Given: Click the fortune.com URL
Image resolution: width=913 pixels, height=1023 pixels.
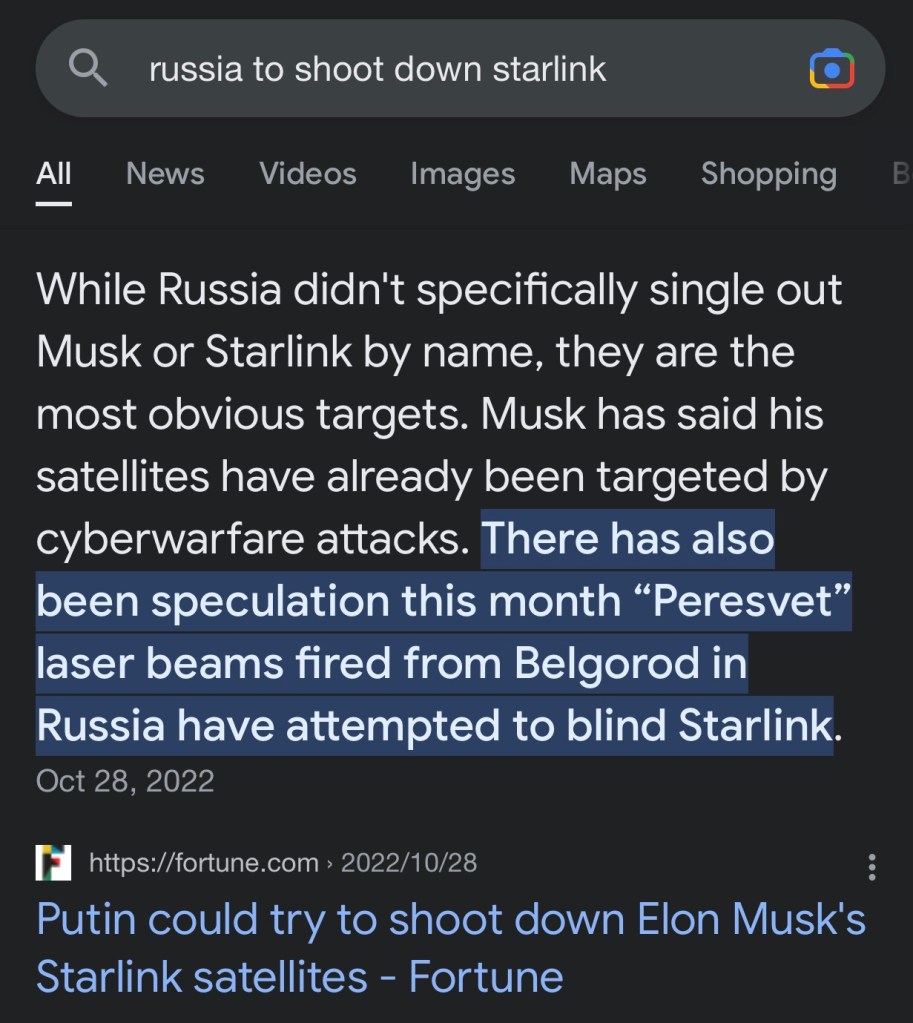Looking at the screenshot, I should (x=203, y=862).
